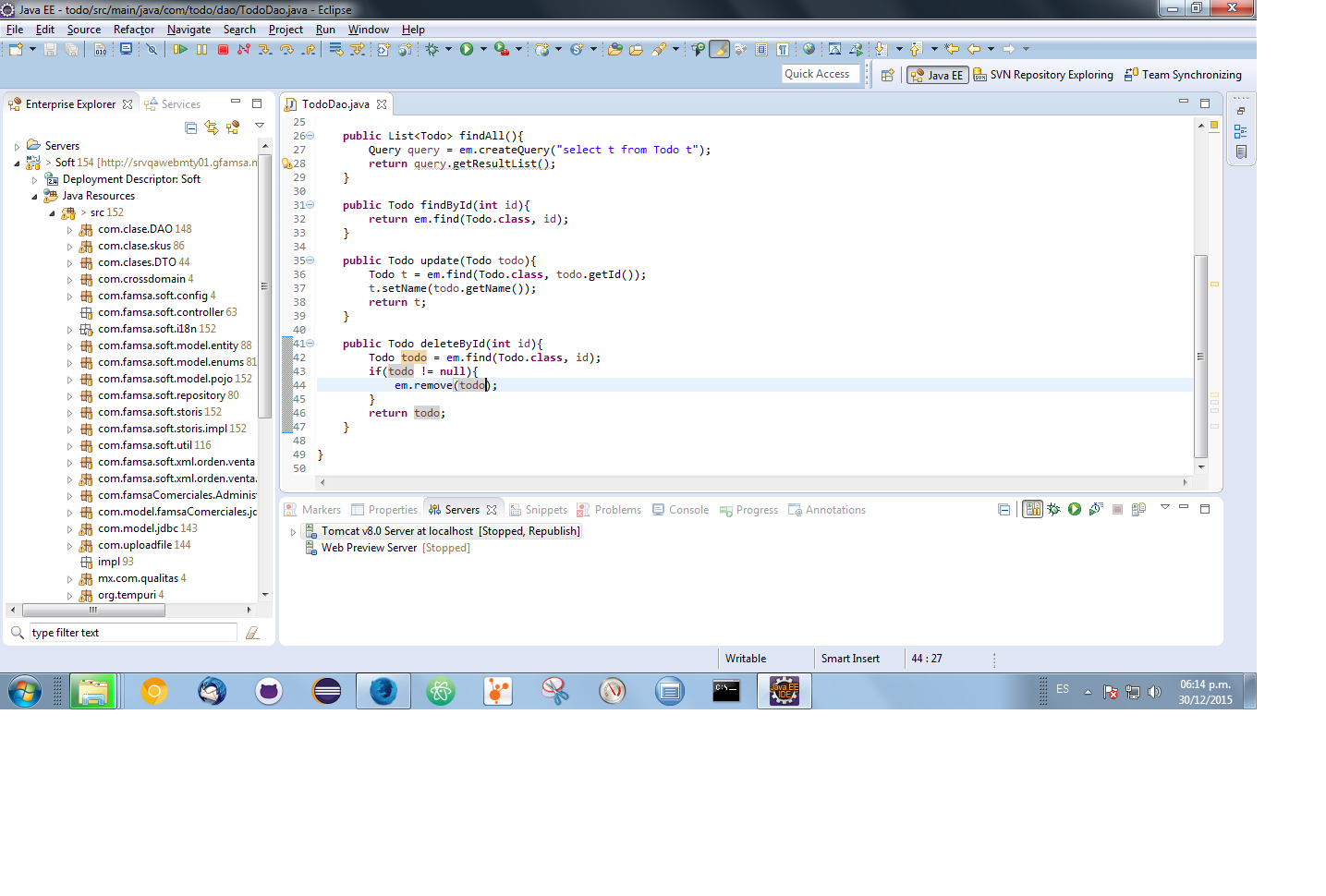This screenshot has height=896, width=1326.
Task: Close the TodoDao.java editor tab
Action: pos(382,104)
